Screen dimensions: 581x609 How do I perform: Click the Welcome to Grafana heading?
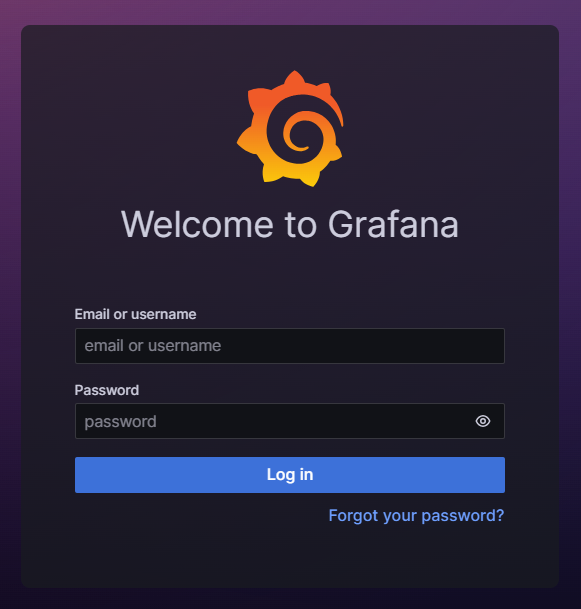(290, 224)
